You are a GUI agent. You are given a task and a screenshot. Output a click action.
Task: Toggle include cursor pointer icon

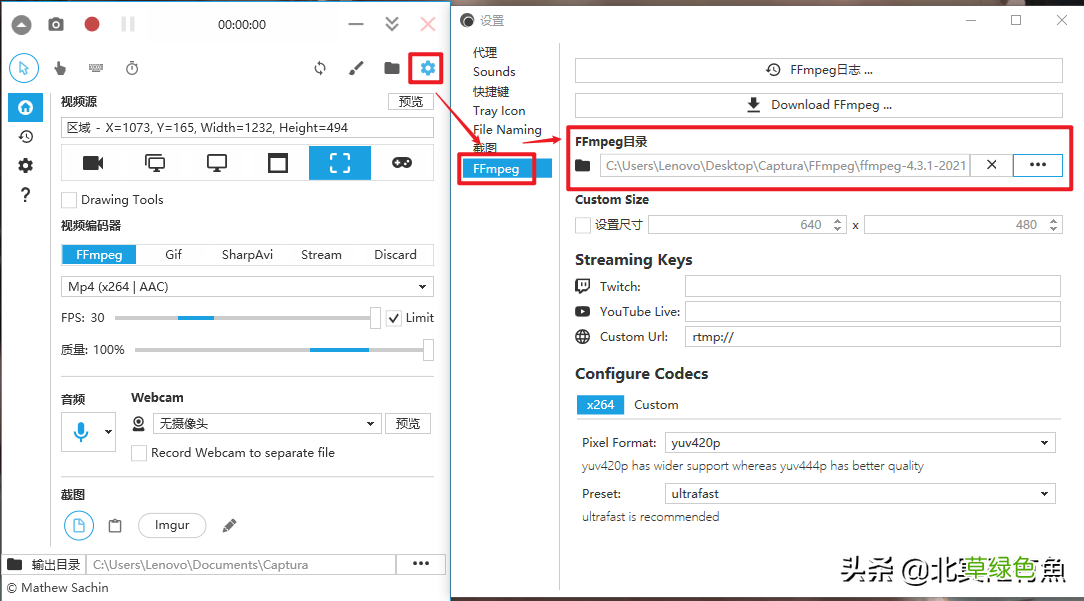(x=24, y=68)
